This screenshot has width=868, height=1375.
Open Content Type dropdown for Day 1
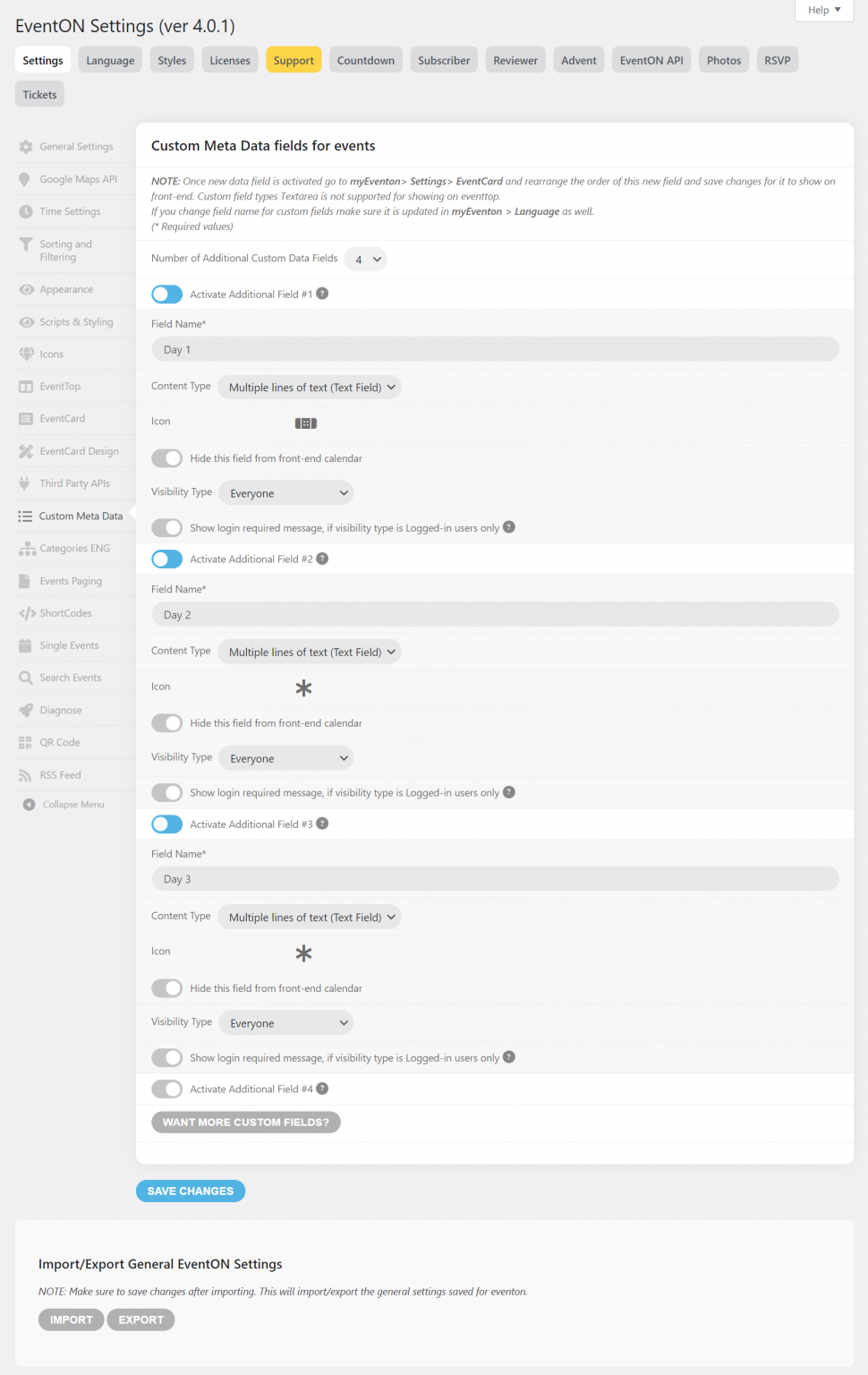(x=309, y=387)
